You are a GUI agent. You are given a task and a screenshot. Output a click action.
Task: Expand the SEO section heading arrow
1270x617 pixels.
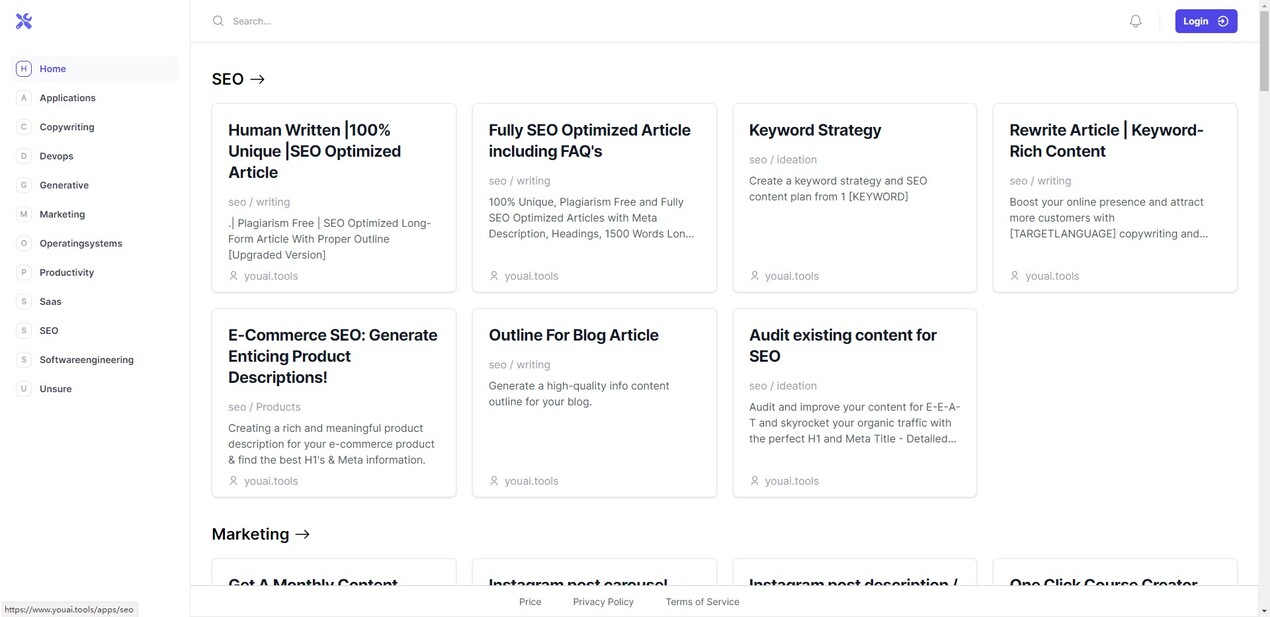pyautogui.click(x=258, y=79)
